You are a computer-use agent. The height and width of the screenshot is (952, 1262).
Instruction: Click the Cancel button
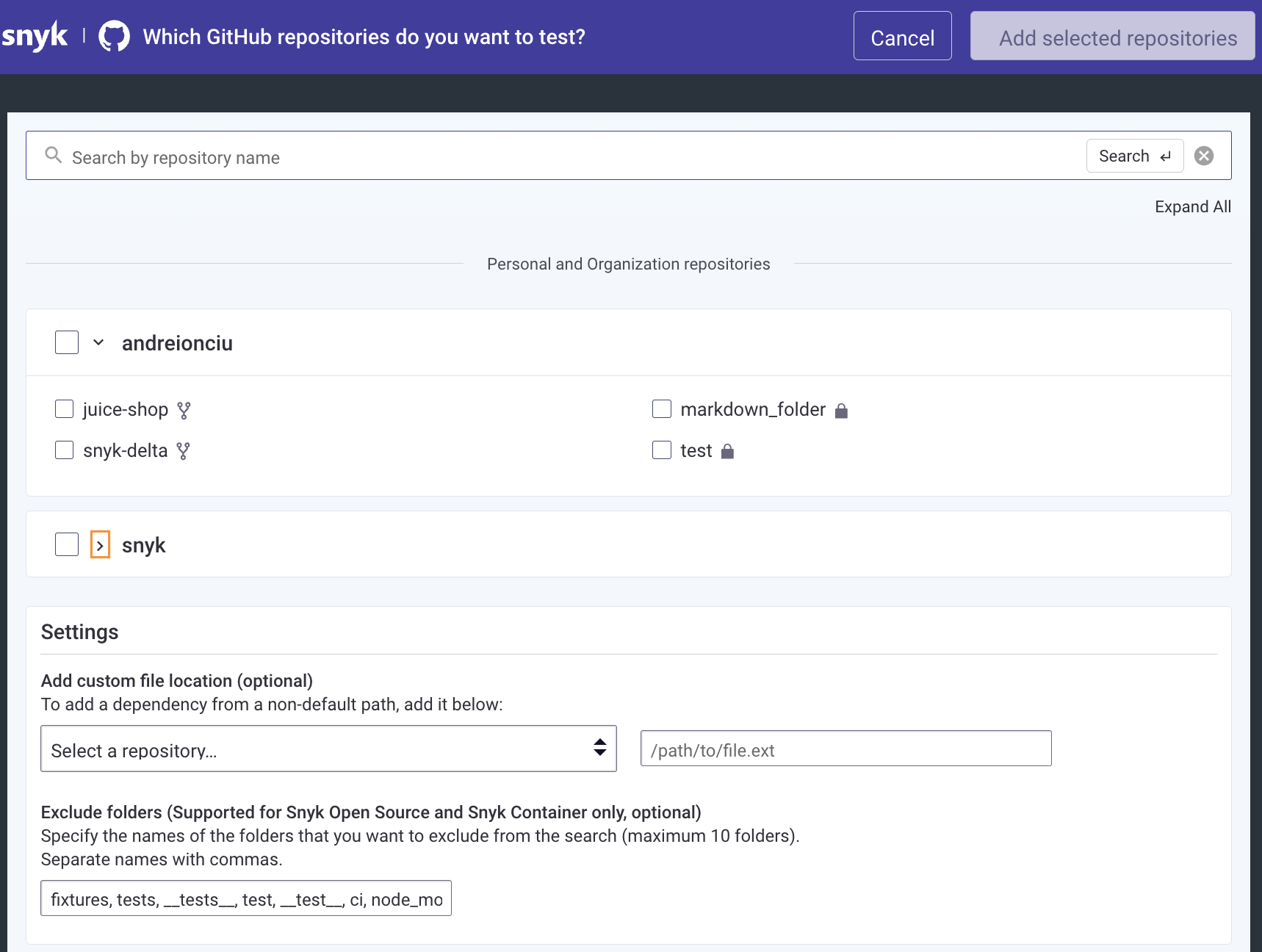(902, 36)
